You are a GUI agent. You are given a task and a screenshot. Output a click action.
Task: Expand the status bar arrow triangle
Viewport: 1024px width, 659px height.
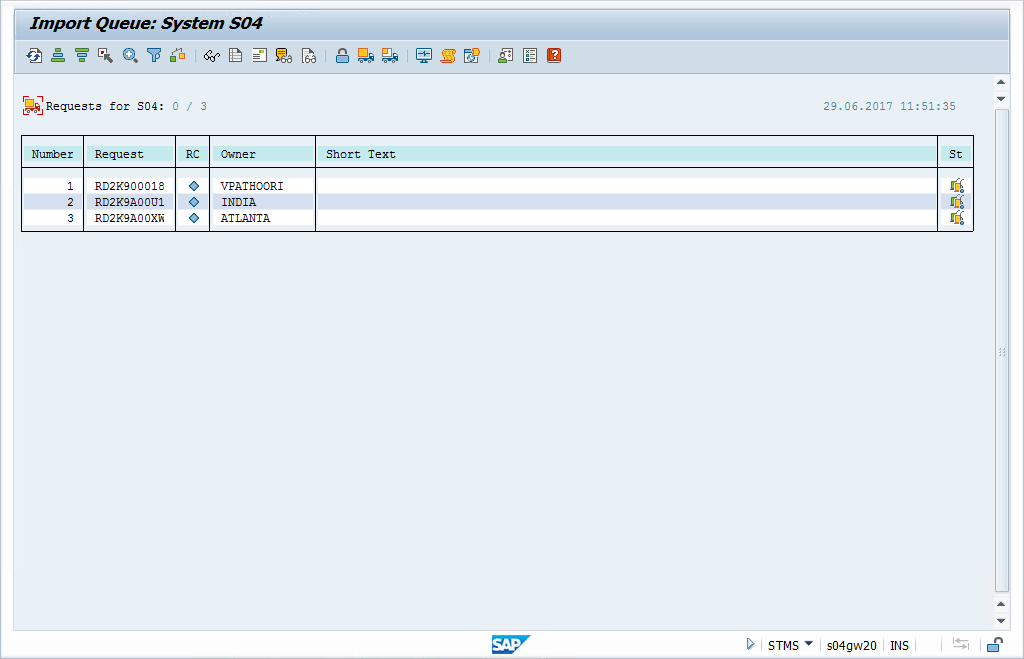coord(750,645)
